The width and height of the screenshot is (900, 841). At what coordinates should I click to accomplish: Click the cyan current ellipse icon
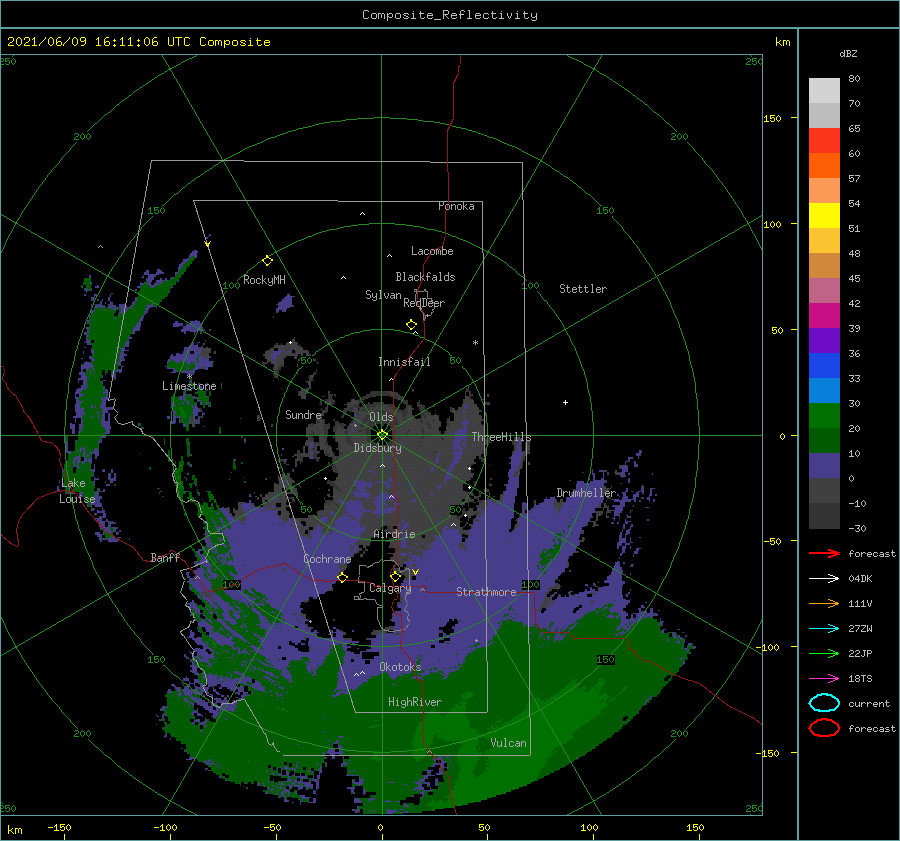[x=824, y=703]
